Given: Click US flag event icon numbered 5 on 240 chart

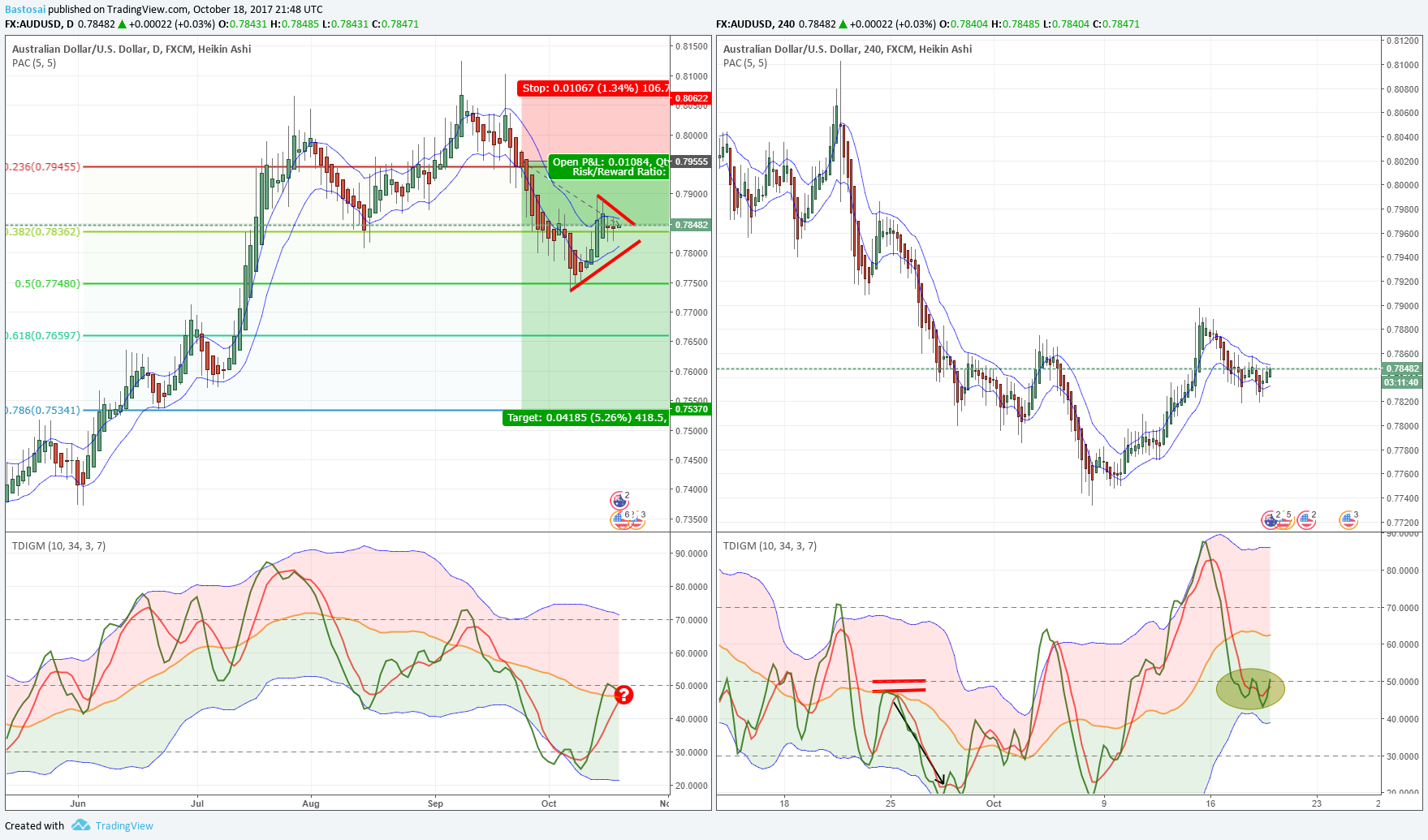Looking at the screenshot, I should click(1284, 520).
